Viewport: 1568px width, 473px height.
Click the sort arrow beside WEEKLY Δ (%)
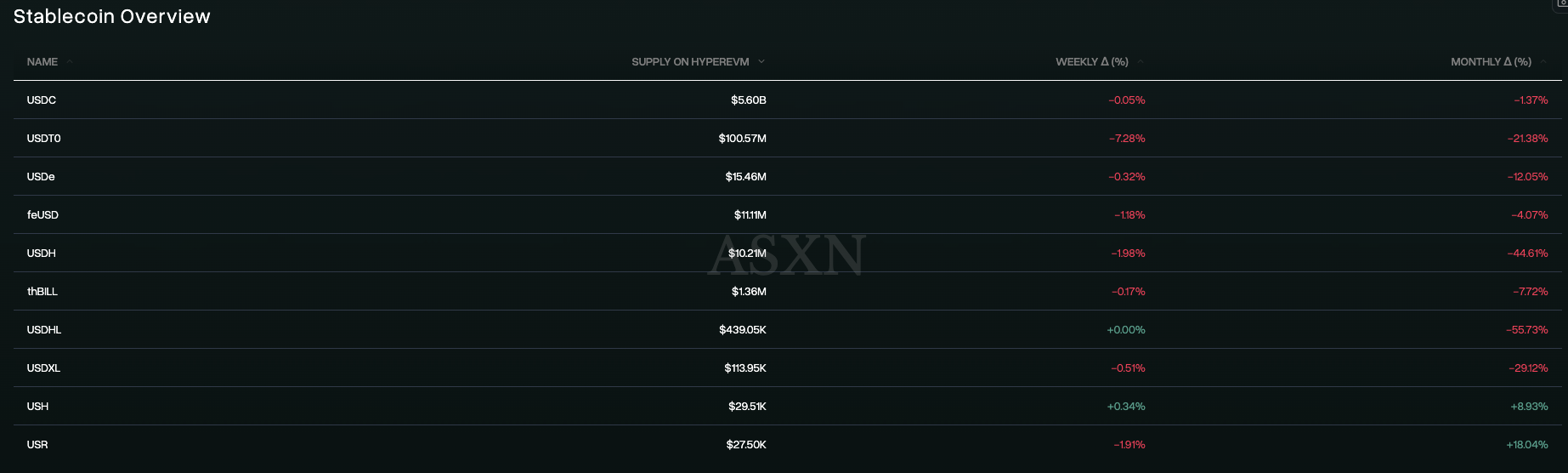click(1141, 62)
